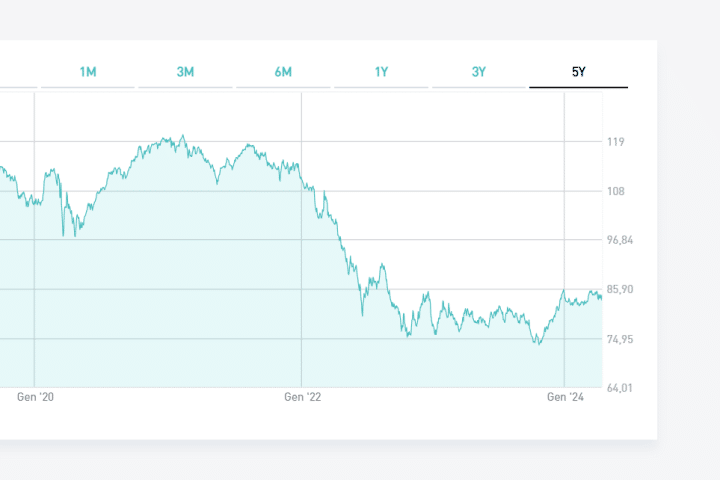Choose the 6M chart period
The width and height of the screenshot is (720, 480).
(x=283, y=72)
